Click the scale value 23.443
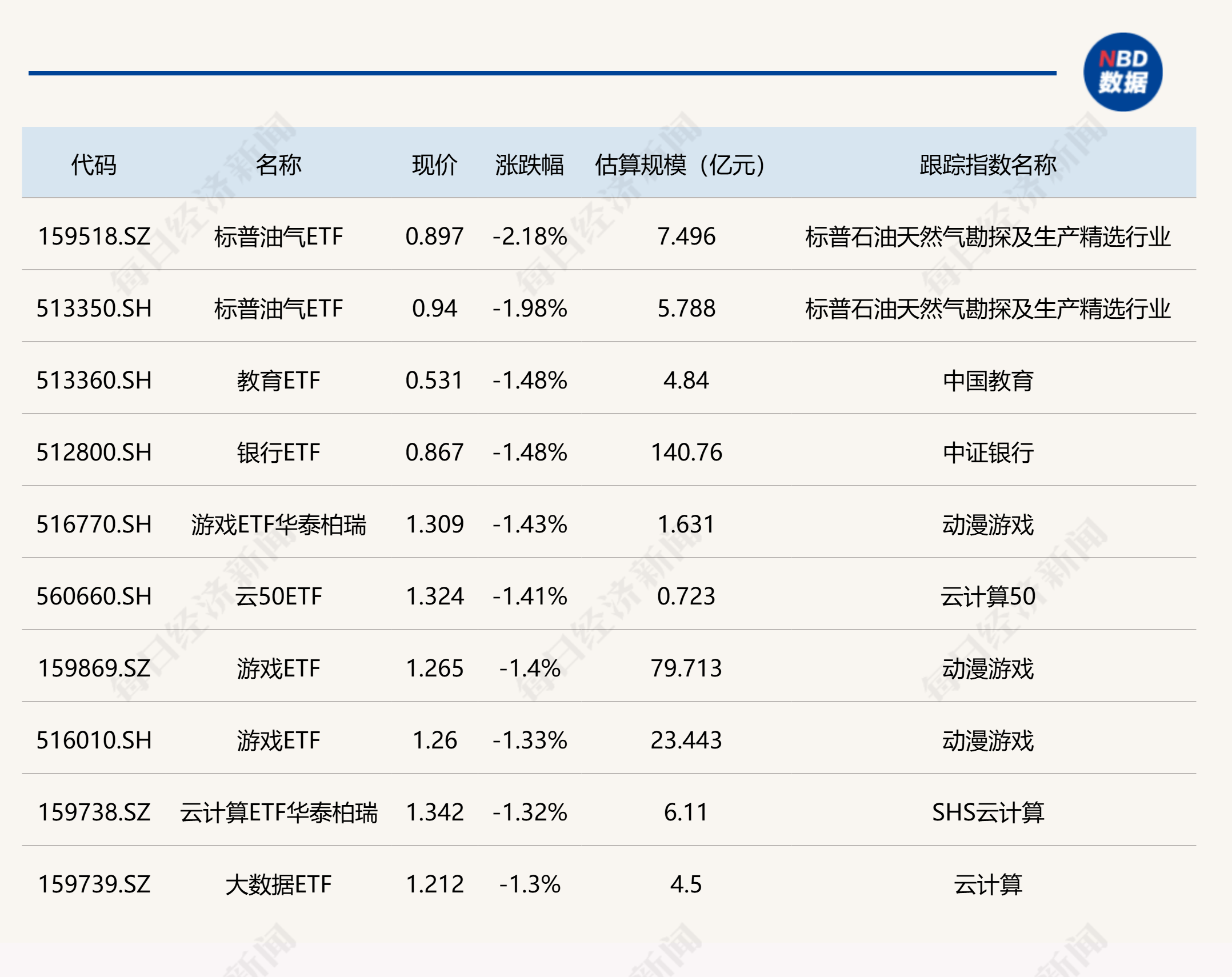 pyautogui.click(x=686, y=740)
